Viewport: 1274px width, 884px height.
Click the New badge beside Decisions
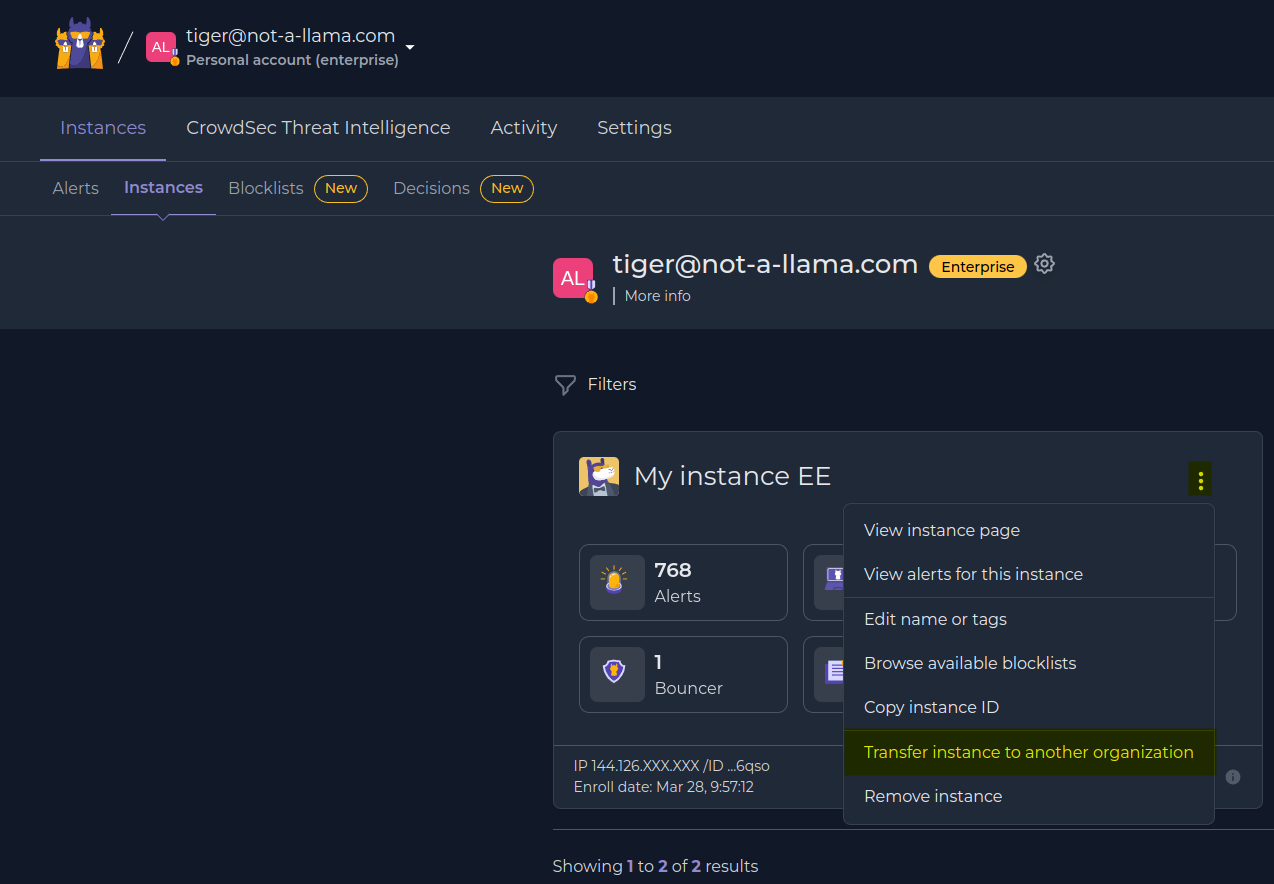tap(507, 188)
